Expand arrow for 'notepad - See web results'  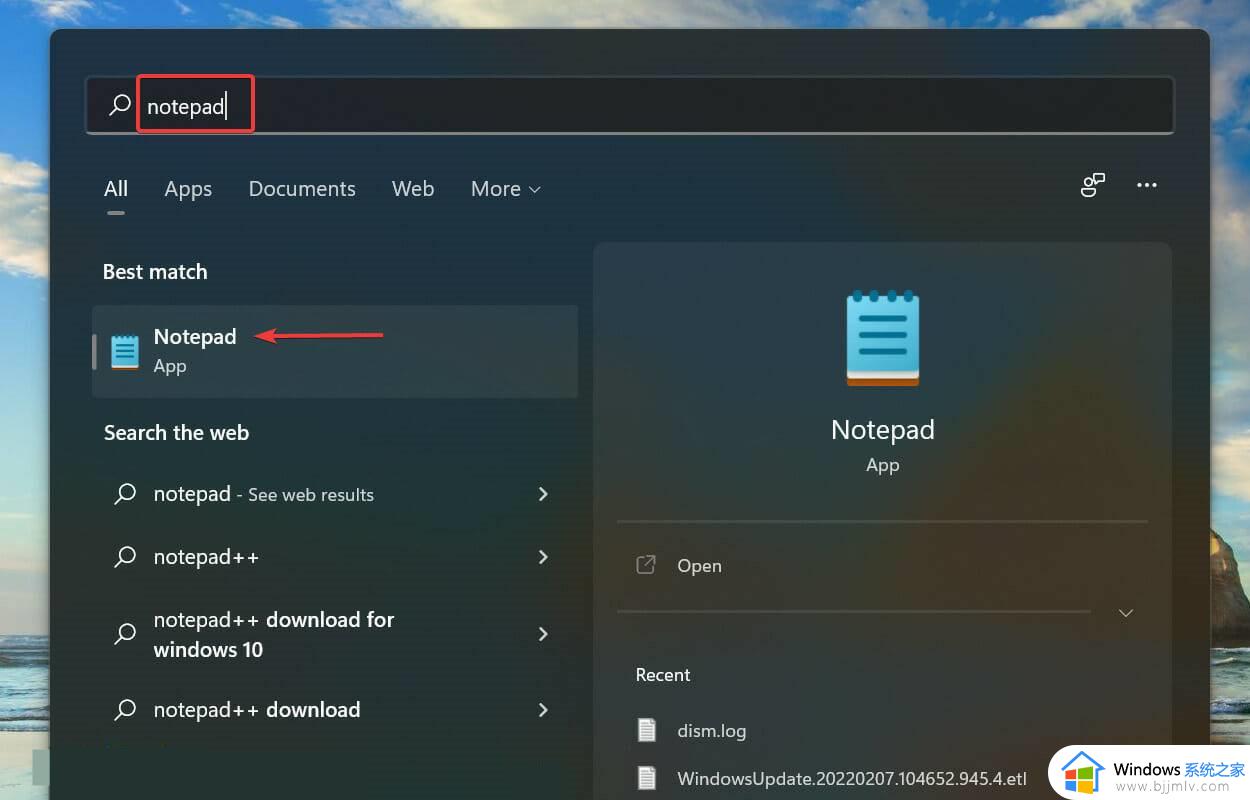pos(543,494)
